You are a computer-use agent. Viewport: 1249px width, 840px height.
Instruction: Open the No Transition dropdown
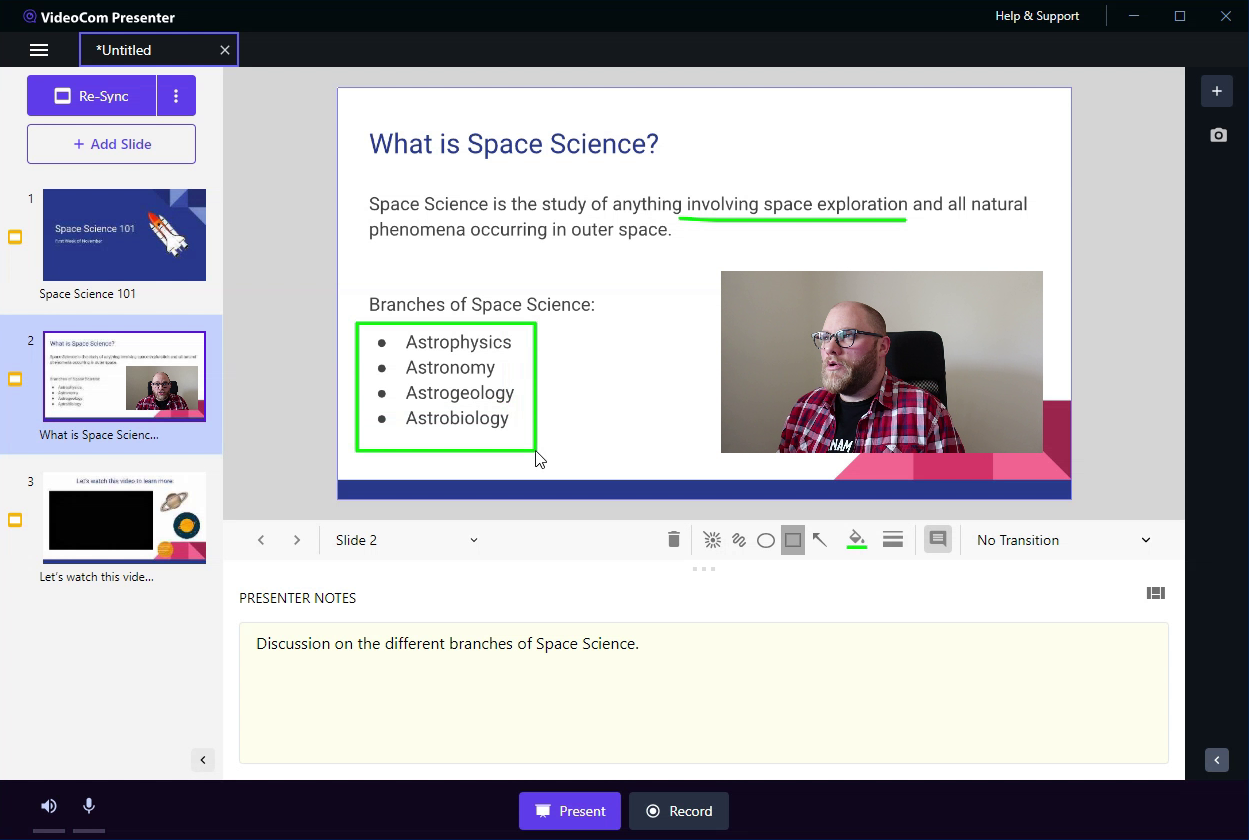click(x=1063, y=540)
